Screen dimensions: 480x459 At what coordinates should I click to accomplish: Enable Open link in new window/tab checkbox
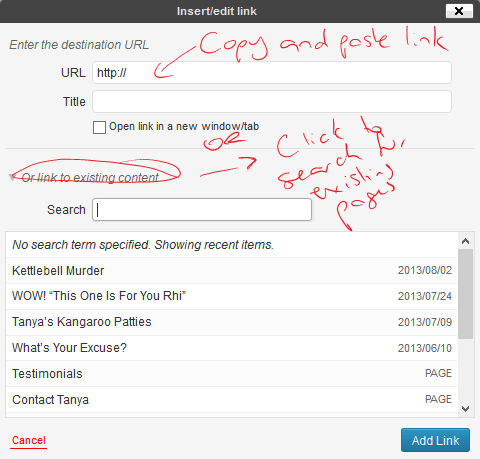[99, 127]
